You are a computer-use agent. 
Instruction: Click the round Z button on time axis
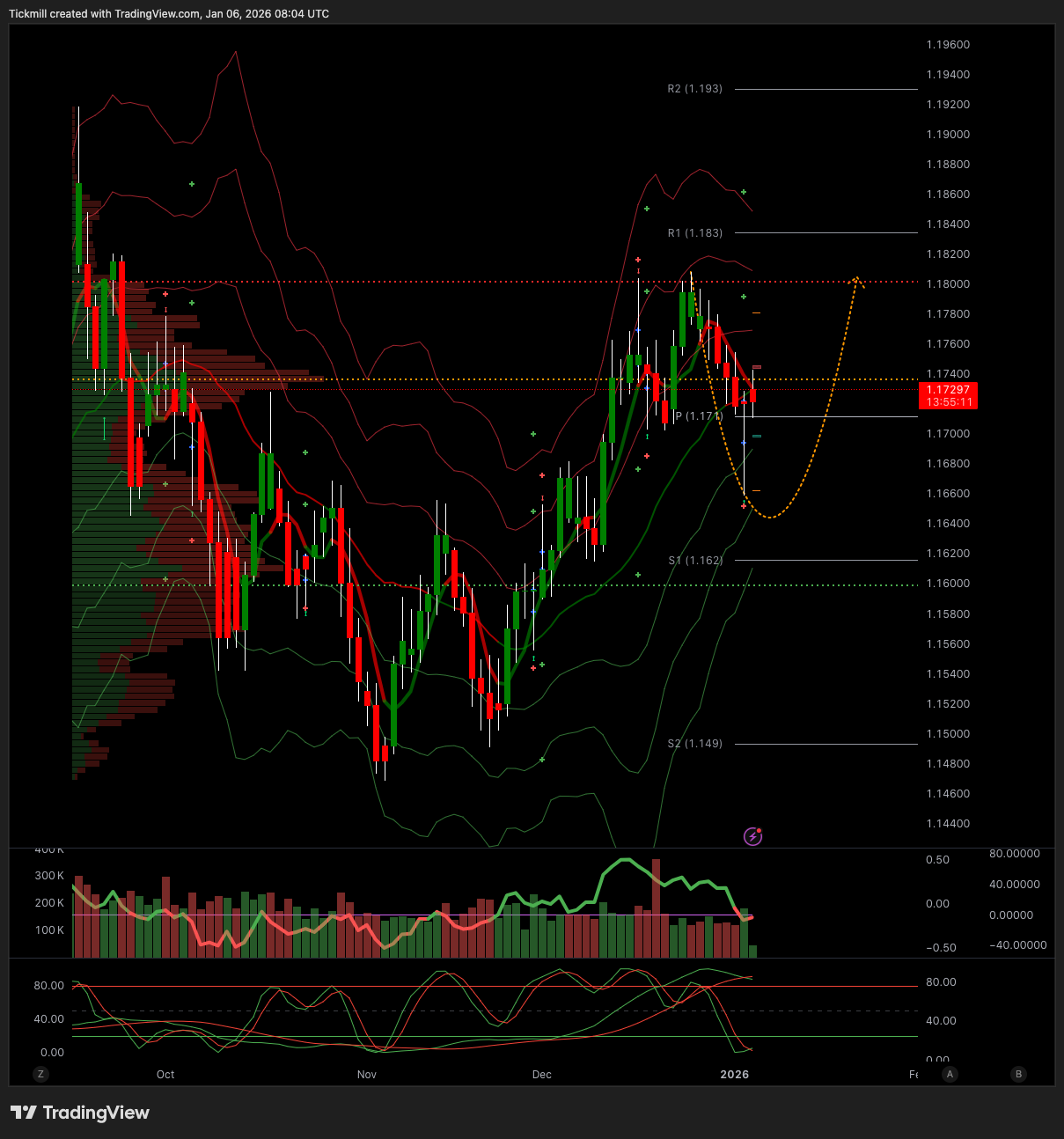click(40, 1074)
